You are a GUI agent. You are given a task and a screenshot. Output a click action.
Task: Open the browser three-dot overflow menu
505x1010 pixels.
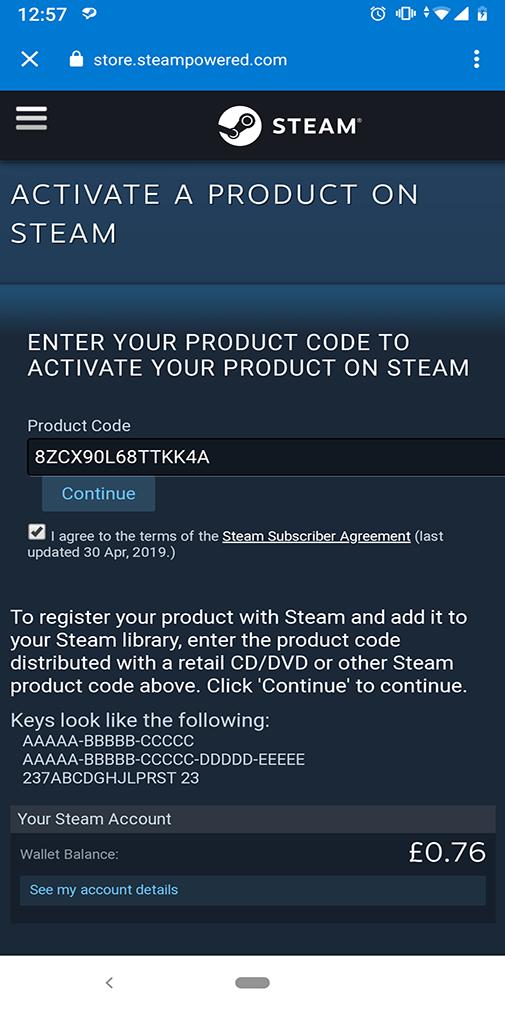coord(476,60)
